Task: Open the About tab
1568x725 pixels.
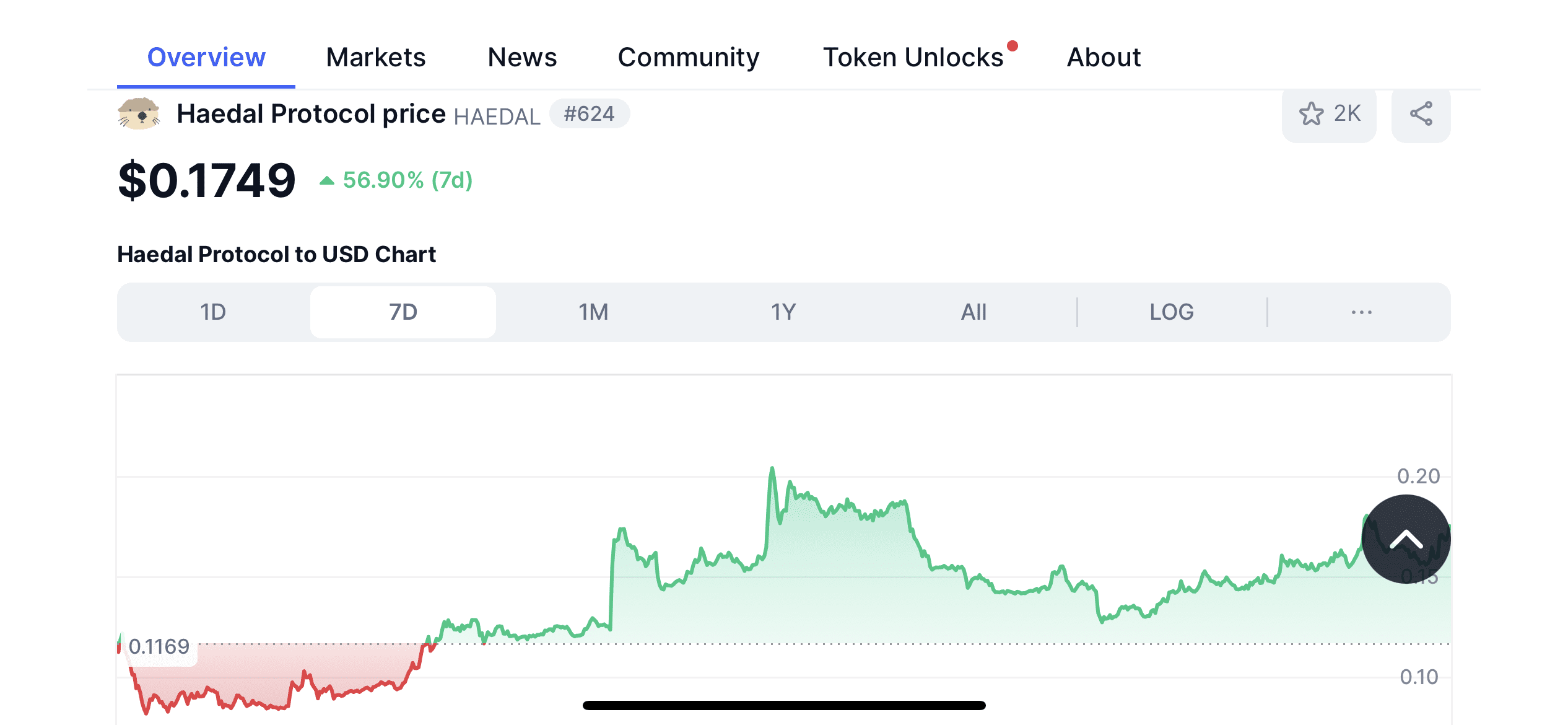Action: [1104, 57]
